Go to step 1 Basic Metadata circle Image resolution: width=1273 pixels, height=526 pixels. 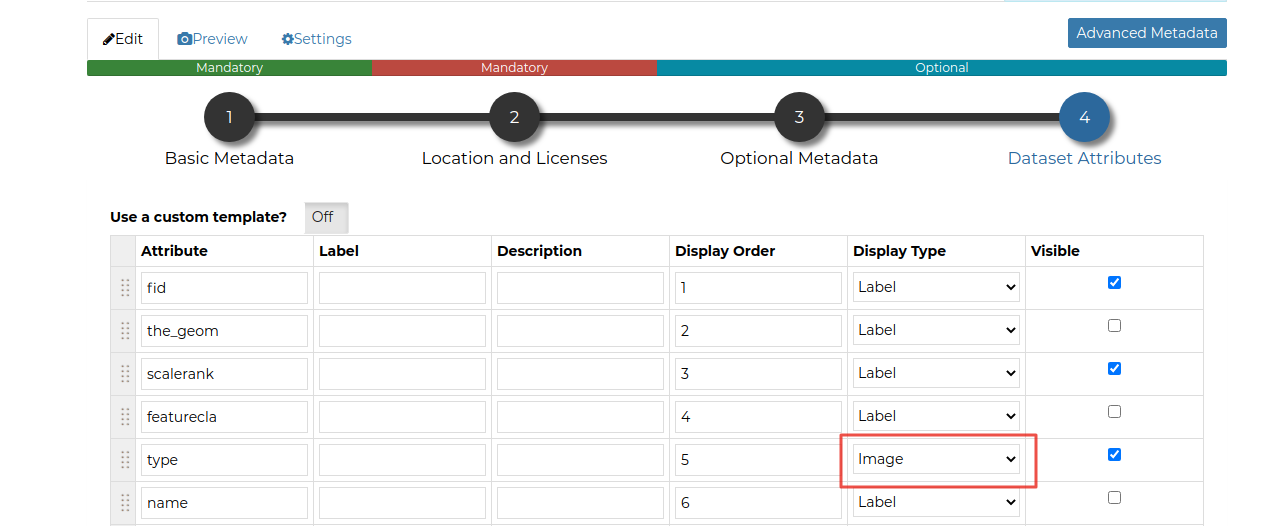pyautogui.click(x=229, y=117)
